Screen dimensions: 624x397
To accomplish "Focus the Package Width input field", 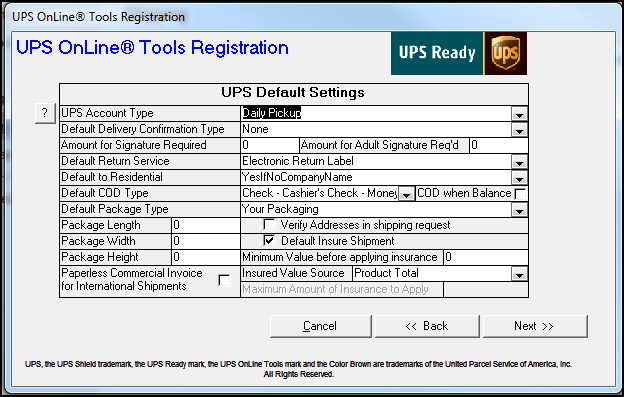I will tap(206, 241).
